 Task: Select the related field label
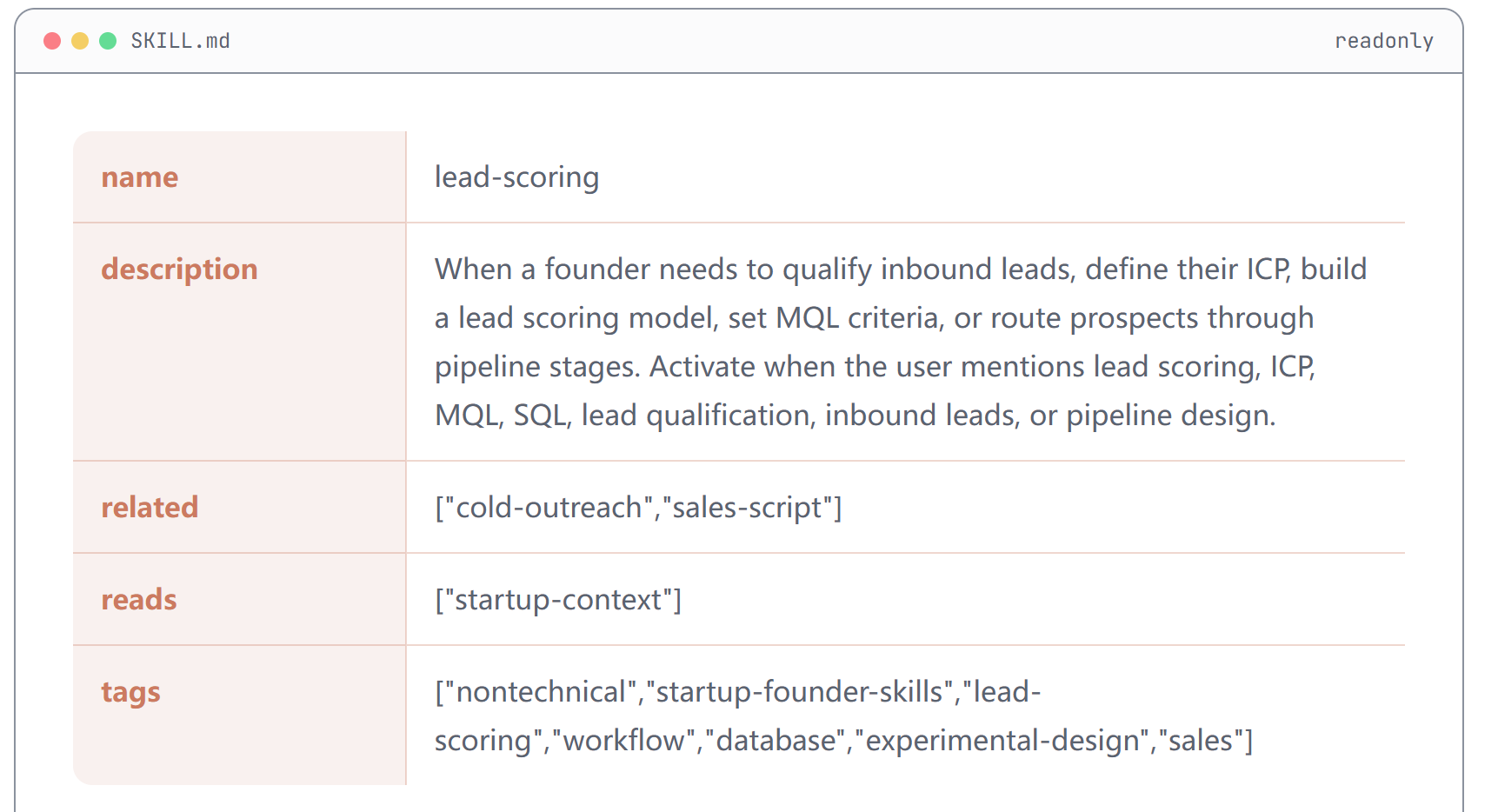(150, 508)
